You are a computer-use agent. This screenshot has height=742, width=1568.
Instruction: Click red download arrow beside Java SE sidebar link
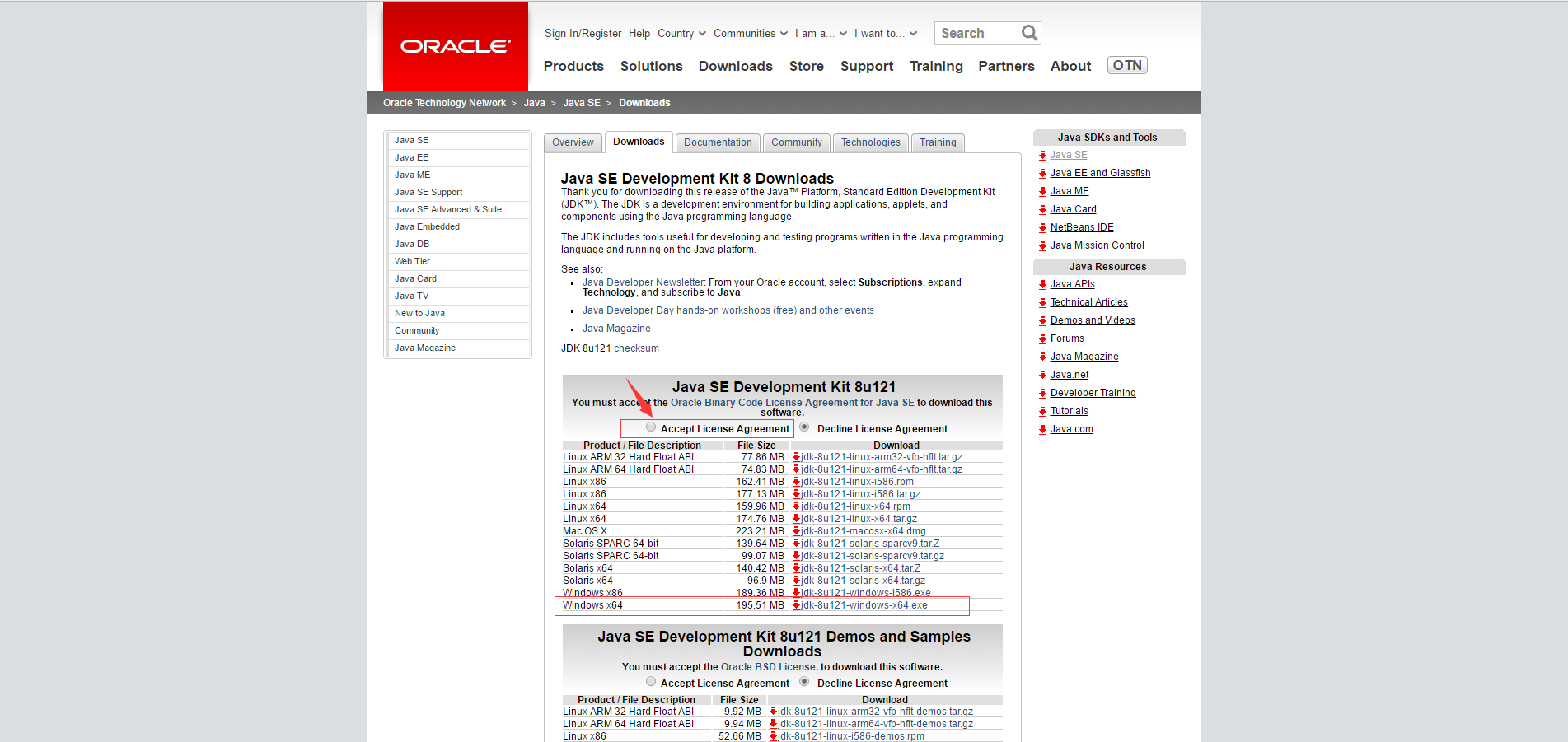pyautogui.click(x=1043, y=155)
